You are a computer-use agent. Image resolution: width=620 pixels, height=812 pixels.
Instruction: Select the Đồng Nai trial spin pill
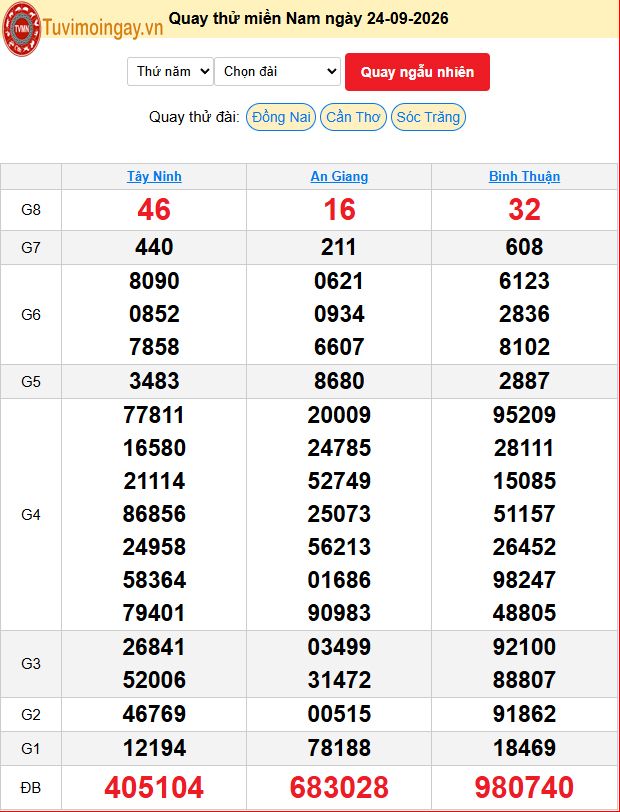point(281,117)
